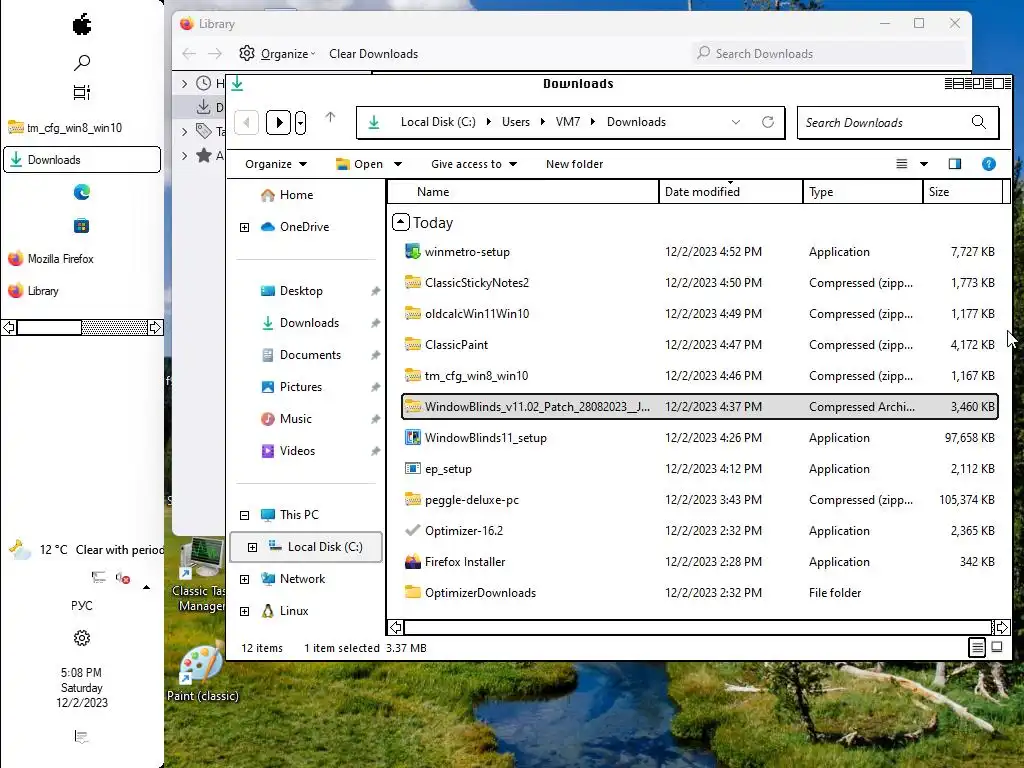1024x768 pixels.
Task: Select the Firefox Installer file
Action: 699,562
